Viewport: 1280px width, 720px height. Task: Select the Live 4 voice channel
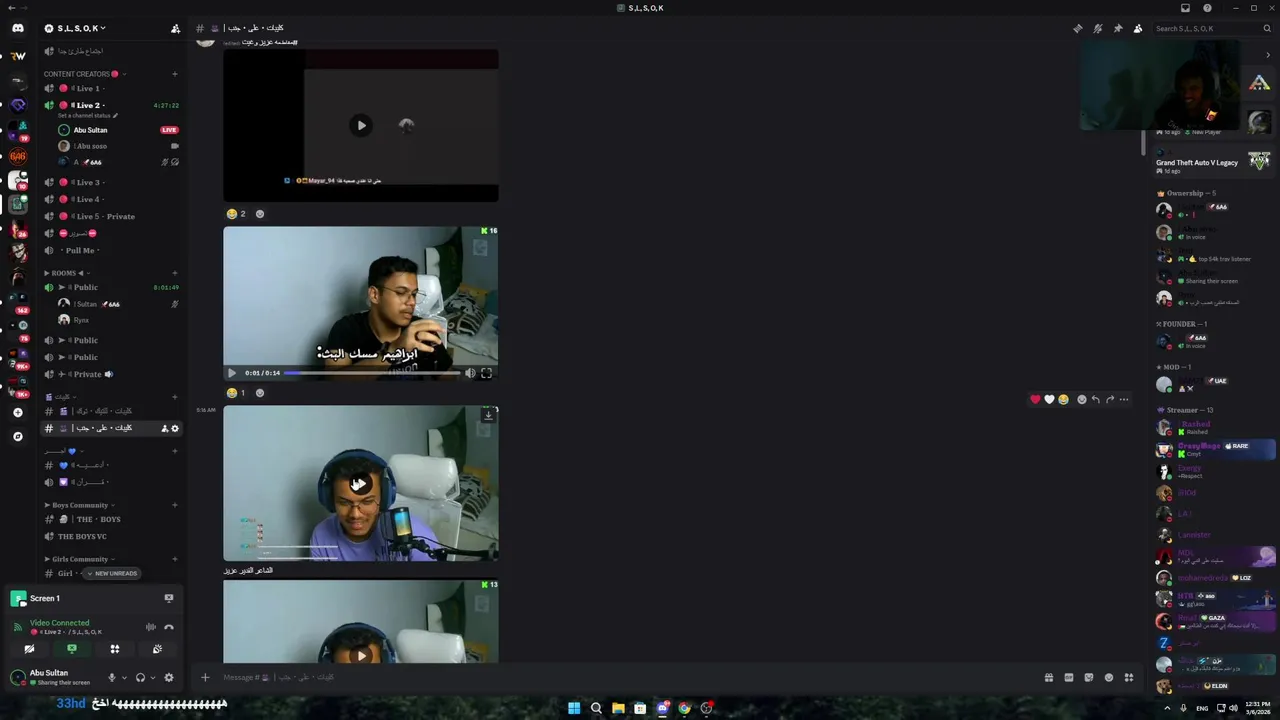point(111,199)
